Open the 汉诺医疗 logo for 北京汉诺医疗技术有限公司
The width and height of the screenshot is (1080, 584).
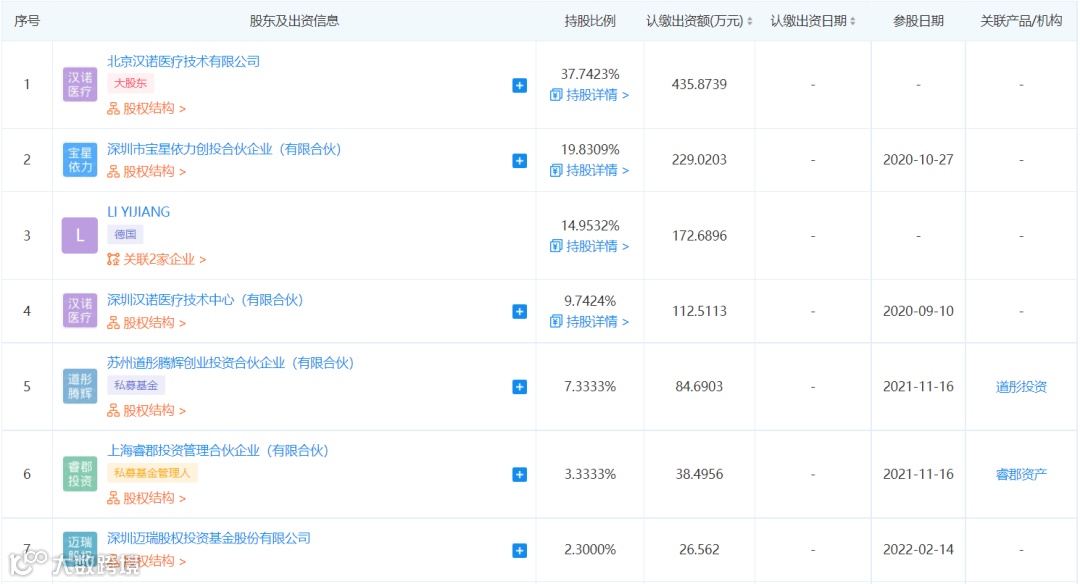pyautogui.click(x=80, y=85)
